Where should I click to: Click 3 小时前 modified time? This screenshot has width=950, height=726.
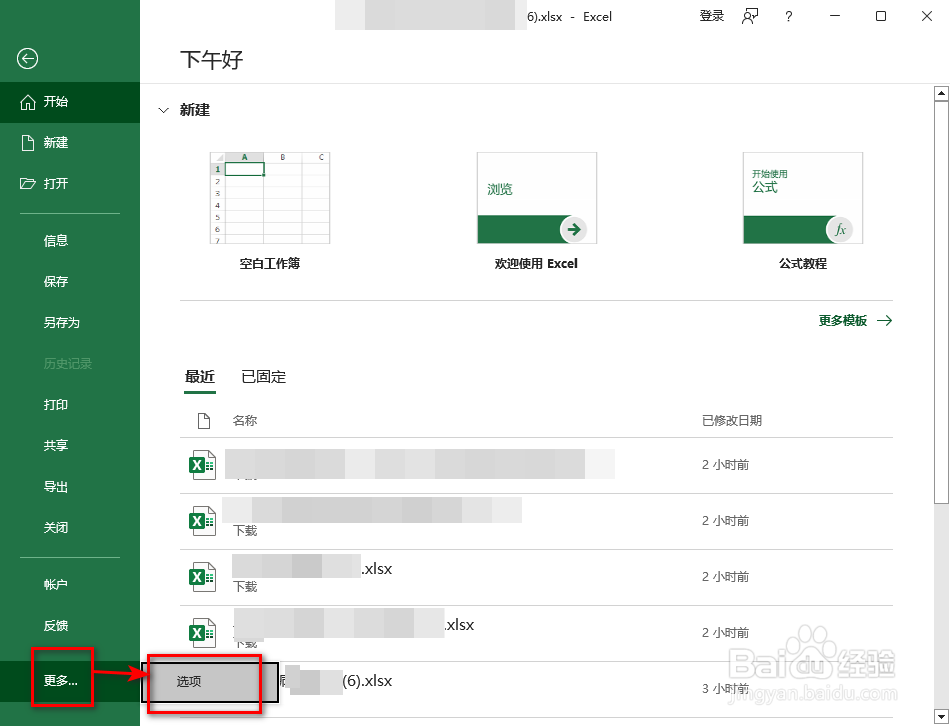(x=725, y=689)
